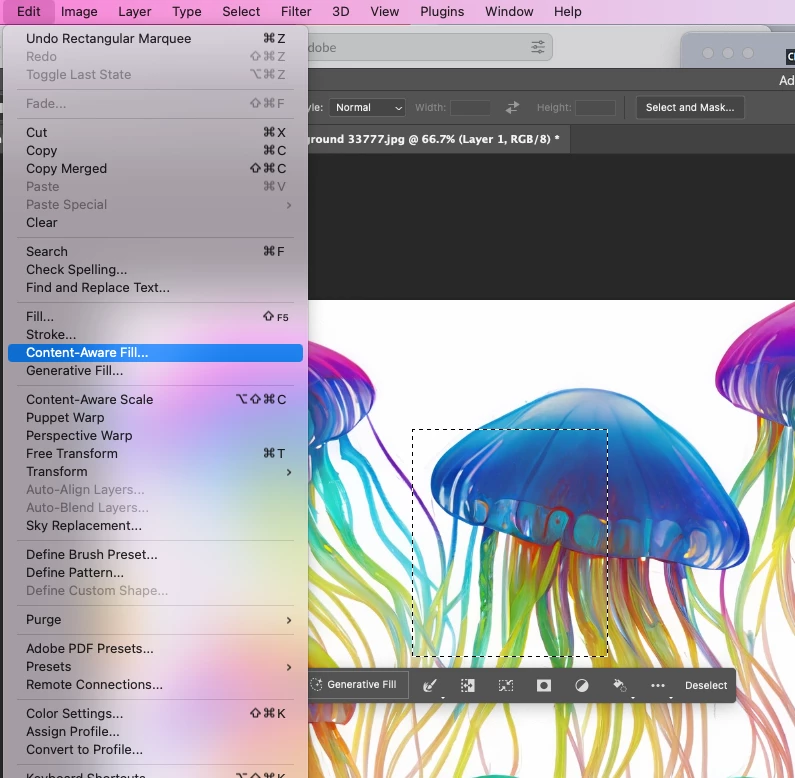Screen dimensions: 795x778
Task: Open the View menu
Action: [384, 11]
